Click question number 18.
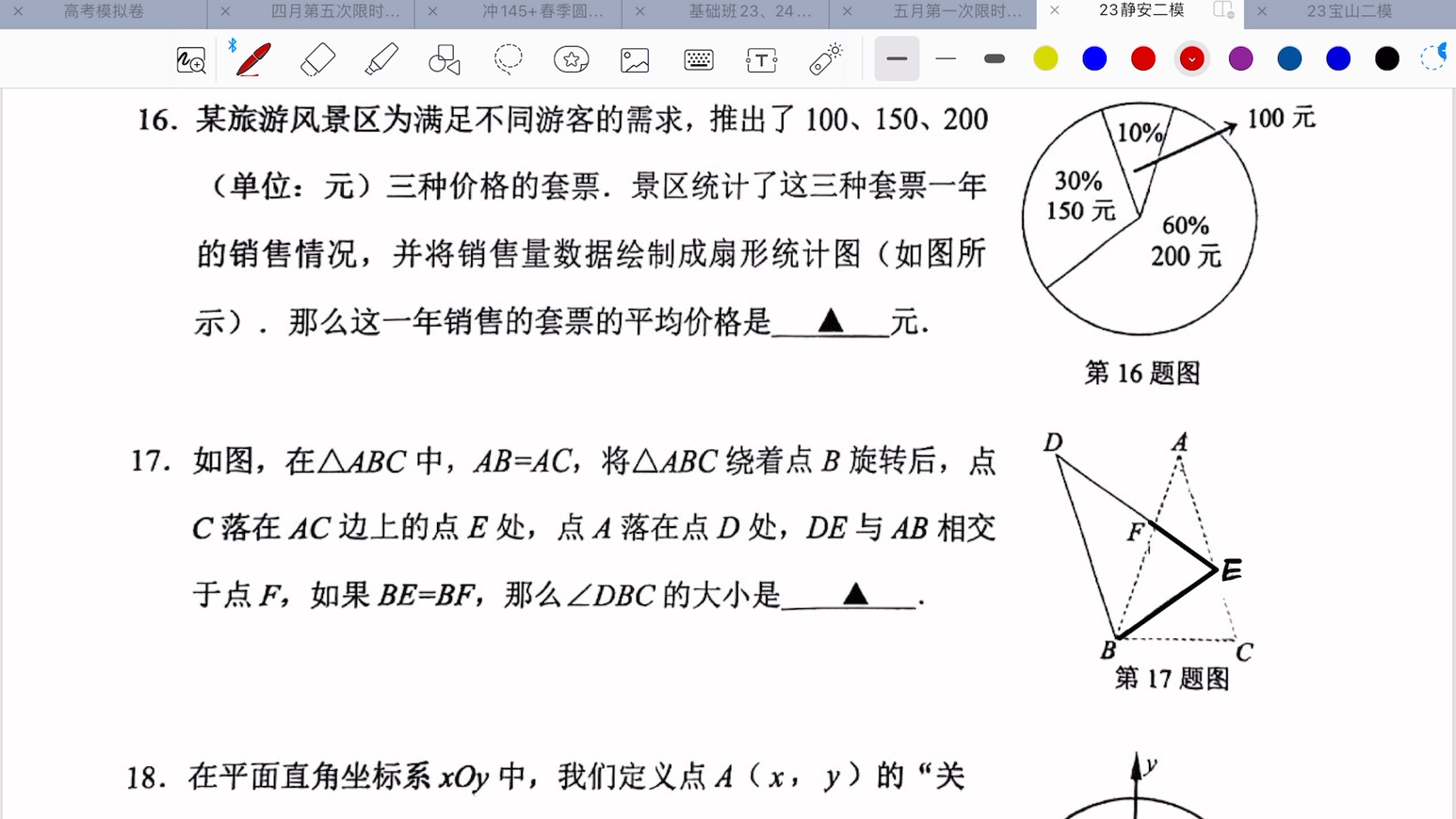This screenshot has width=1456, height=819. (x=147, y=778)
